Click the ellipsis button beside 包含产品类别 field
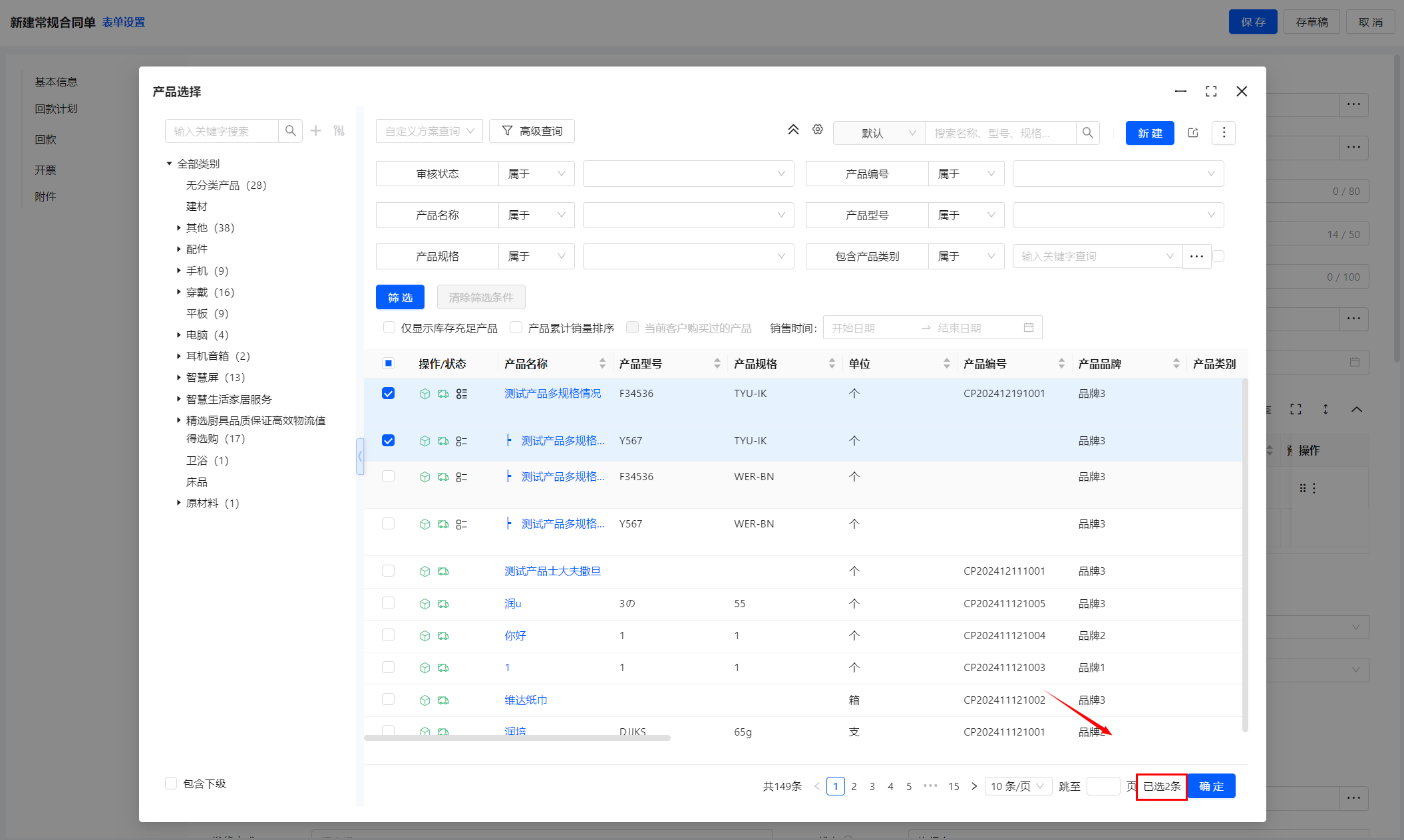 click(x=1196, y=256)
